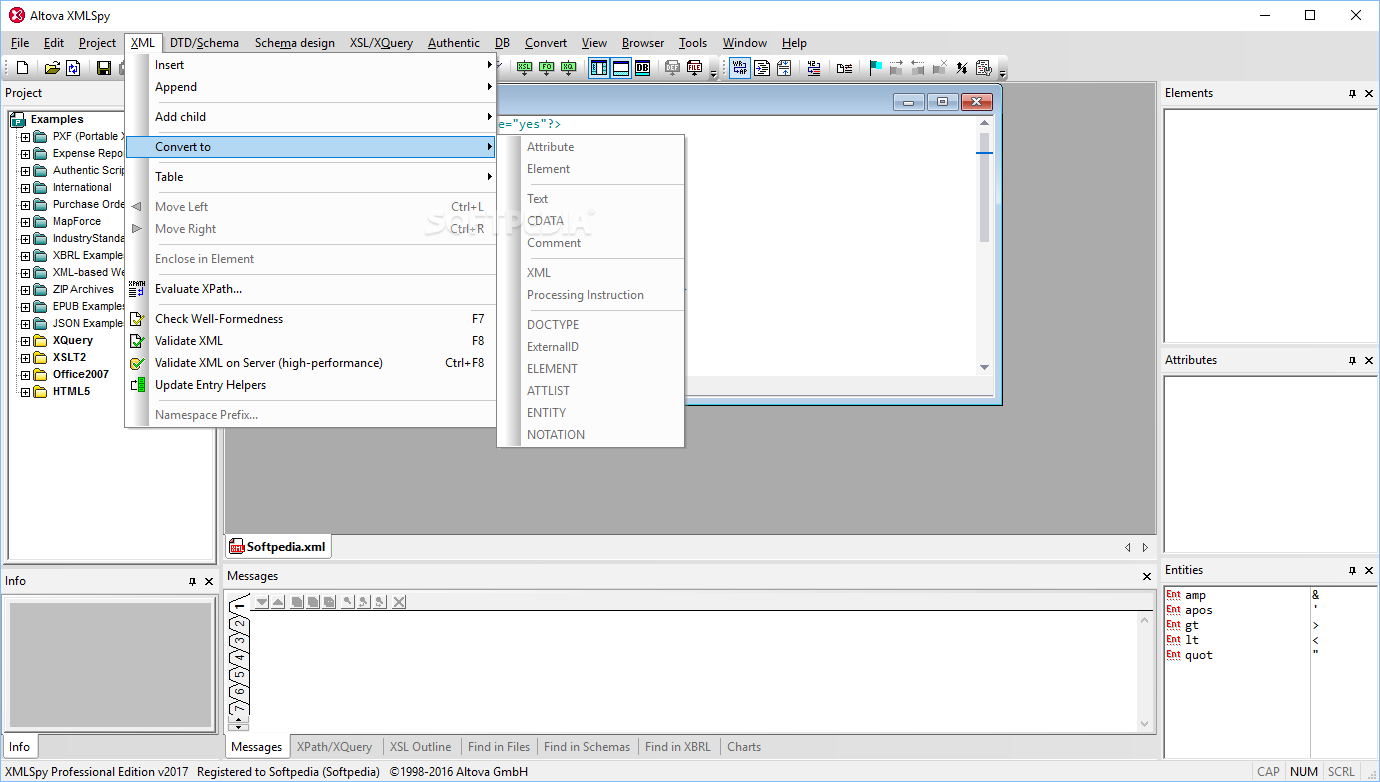The height and width of the screenshot is (782, 1380).
Task: Close the Elements panel
Action: pos(1369,93)
